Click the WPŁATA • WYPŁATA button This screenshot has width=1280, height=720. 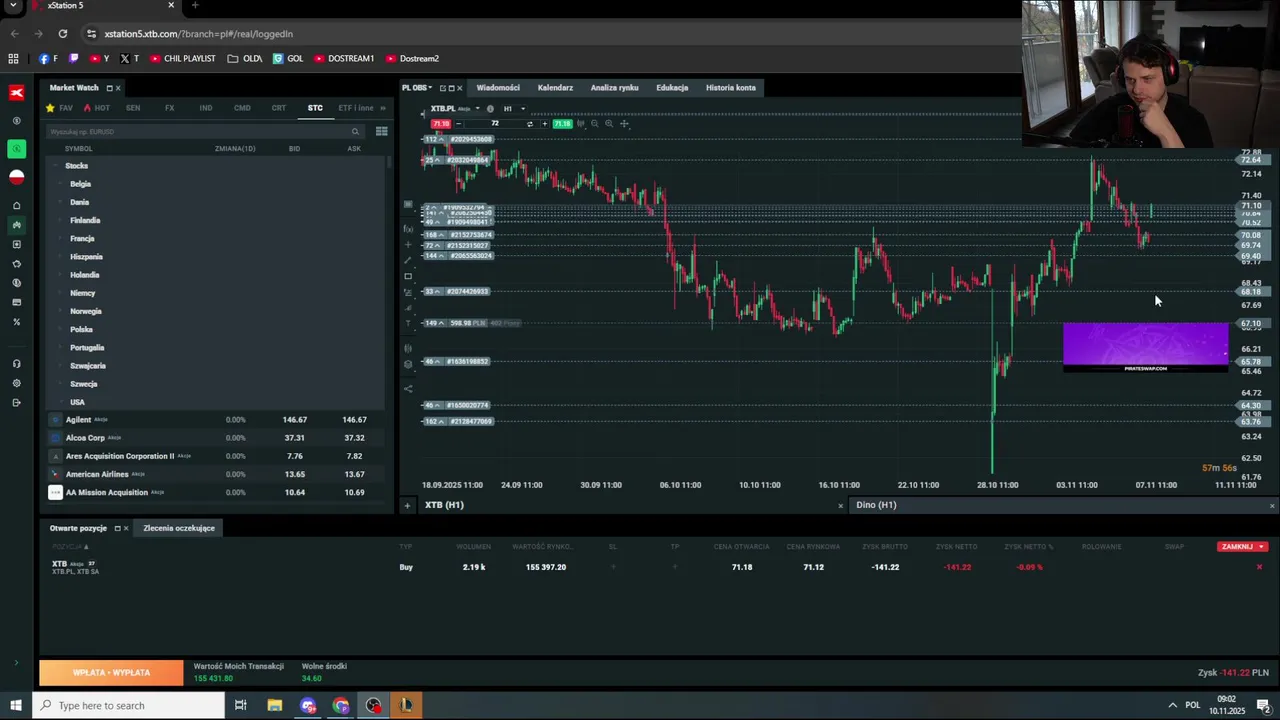pos(111,673)
